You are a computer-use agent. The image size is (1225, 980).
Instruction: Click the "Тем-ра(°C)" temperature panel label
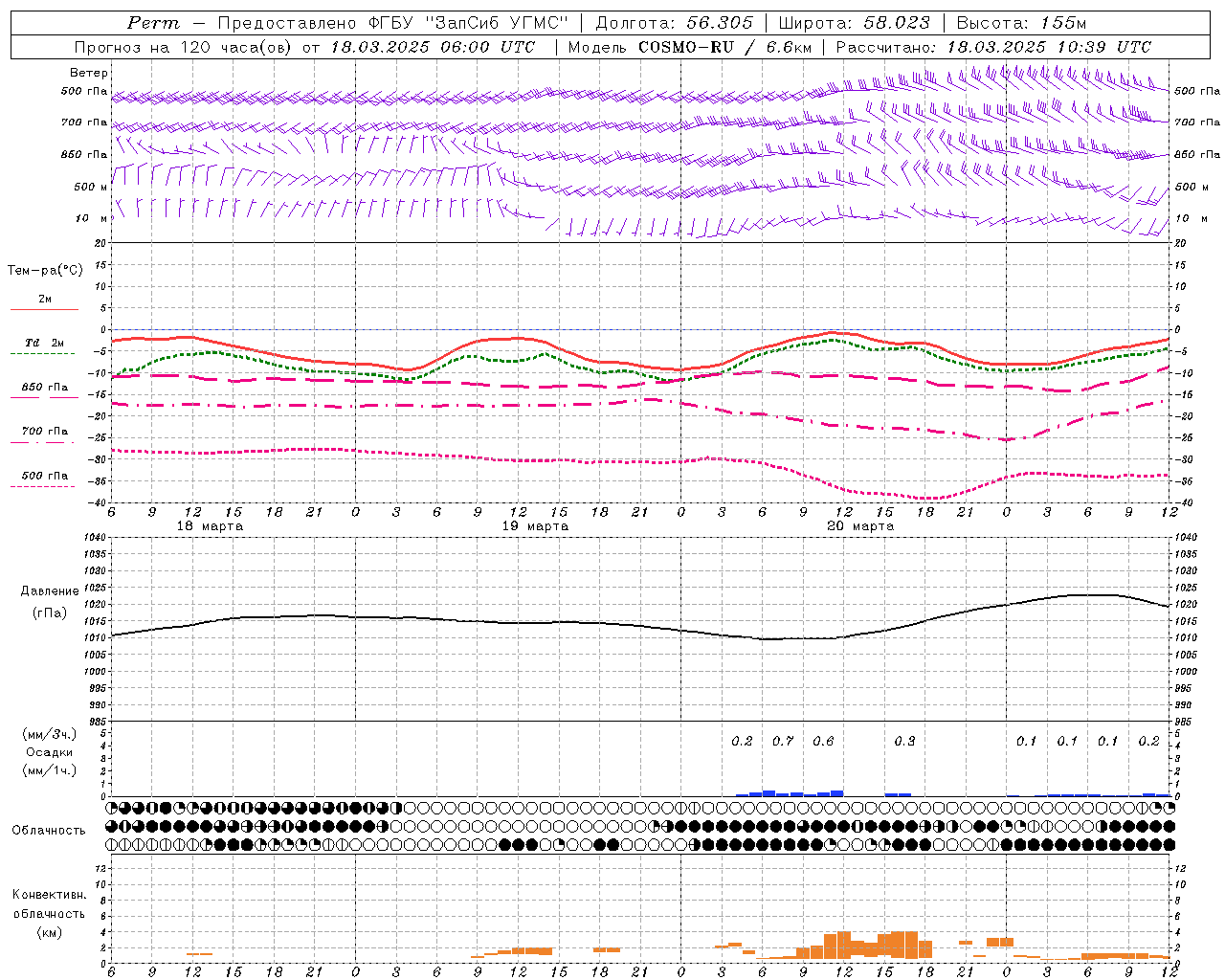click(x=44, y=271)
